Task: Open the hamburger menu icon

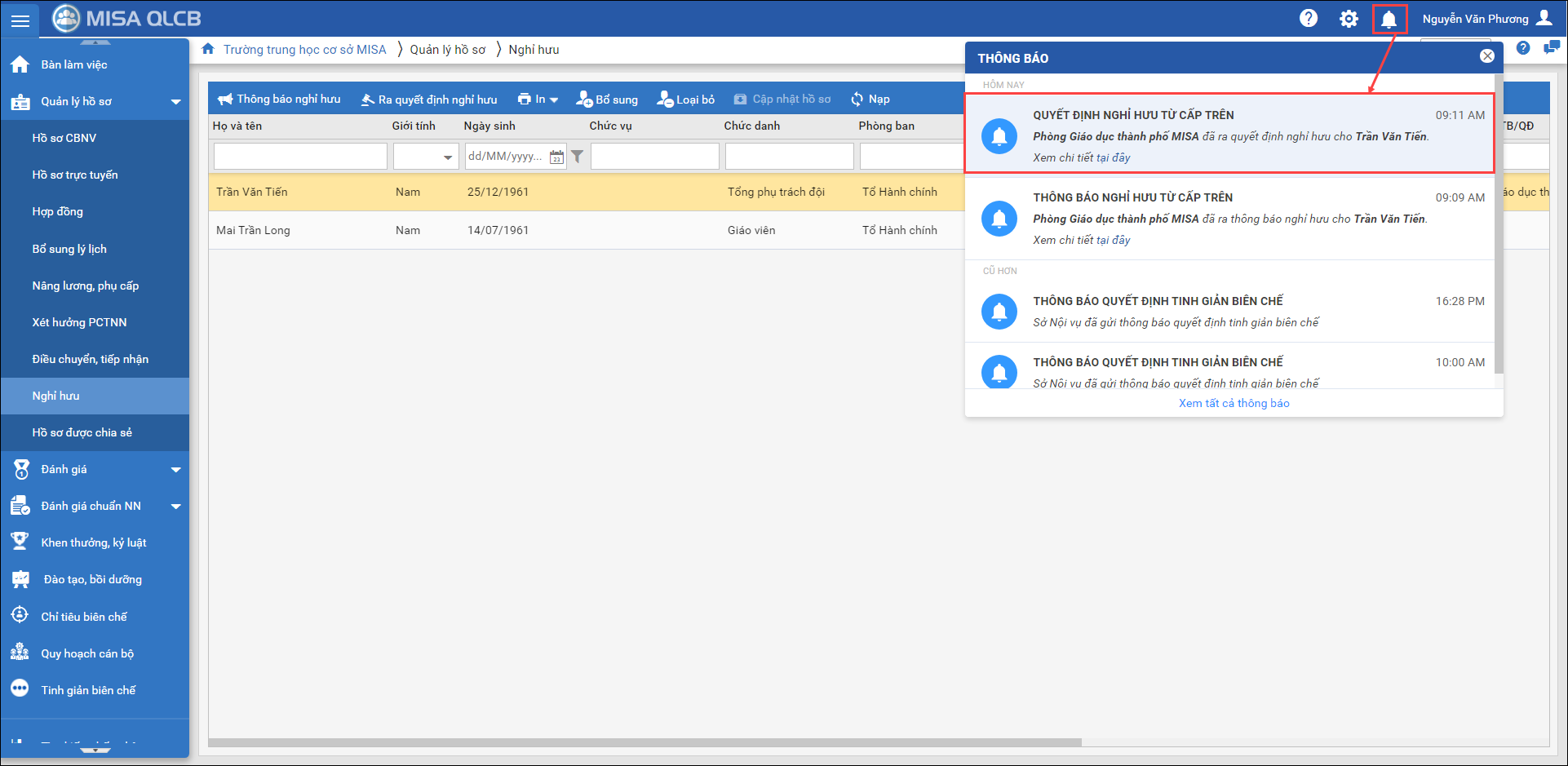Action: (20, 20)
